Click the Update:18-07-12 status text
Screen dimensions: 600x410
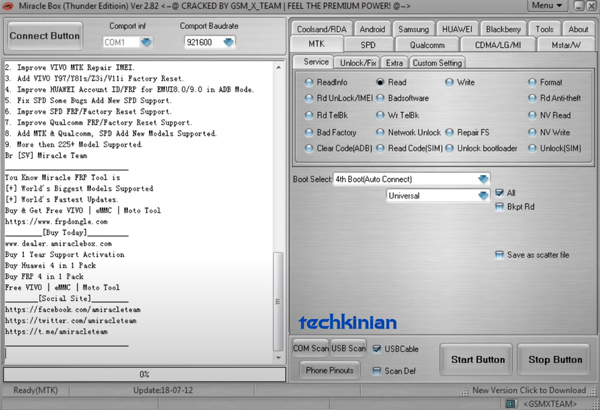pos(163,390)
